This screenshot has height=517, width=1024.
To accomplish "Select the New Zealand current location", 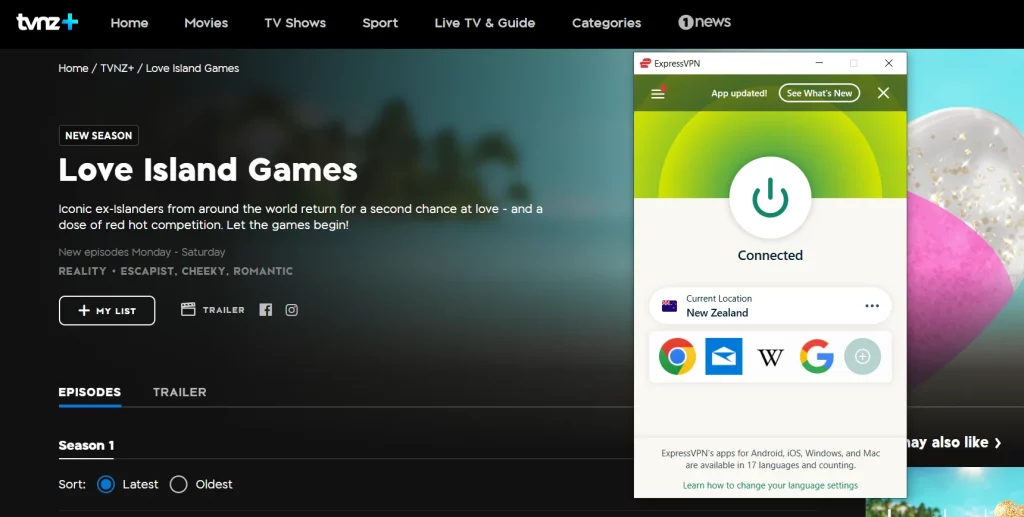I will [770, 306].
